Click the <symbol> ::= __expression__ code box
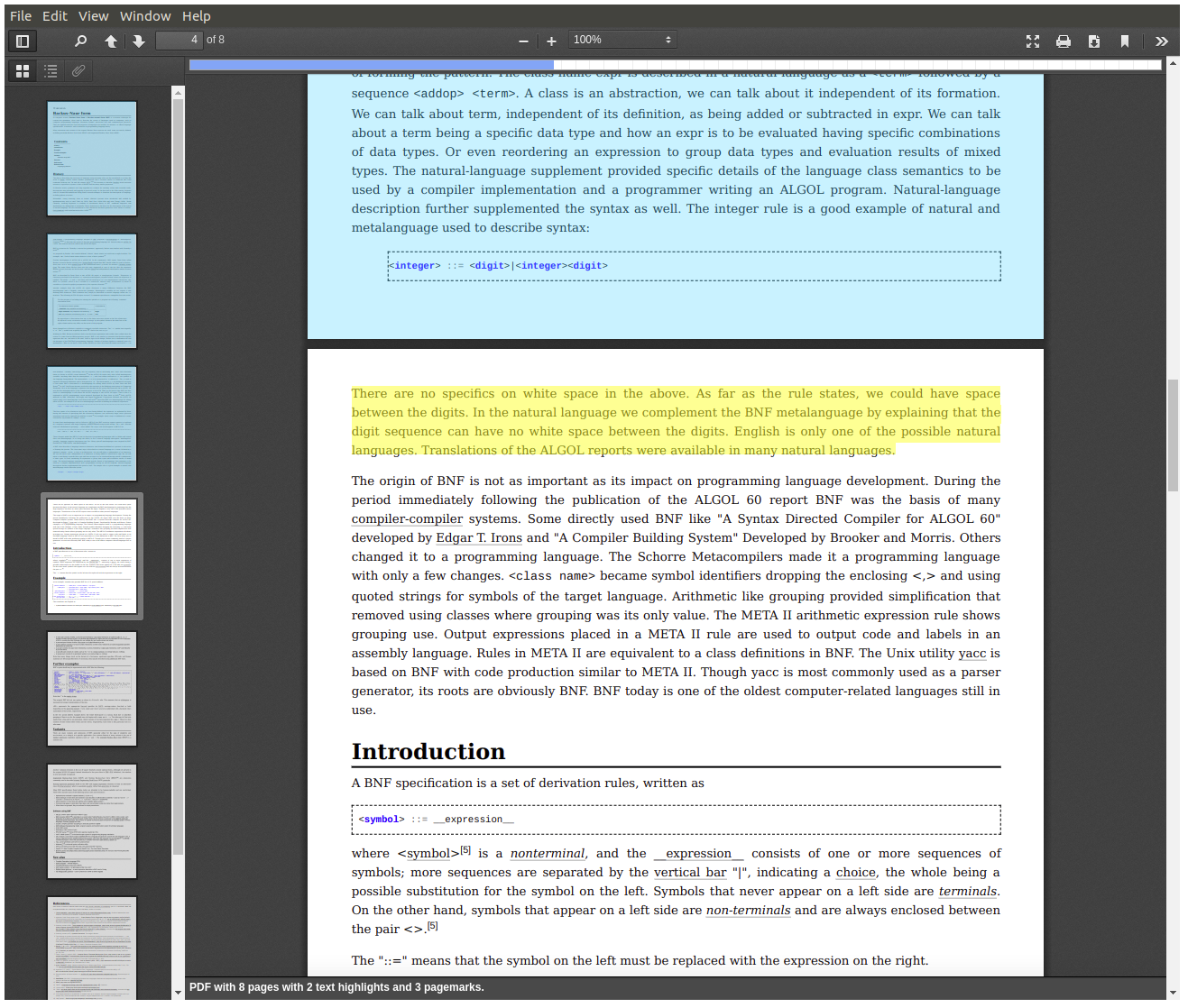This screenshot has height=1008, width=1188. [676, 820]
